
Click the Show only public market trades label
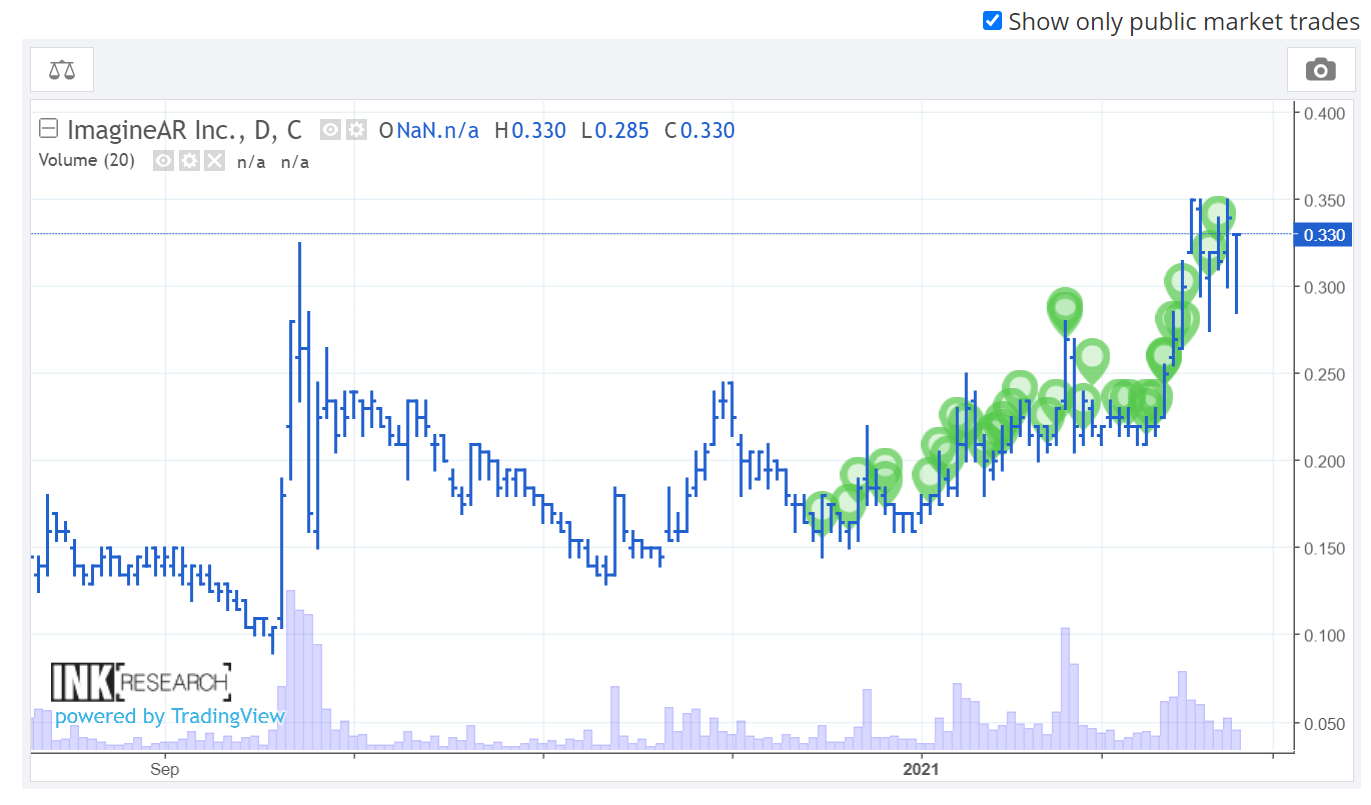pyautogui.click(x=1183, y=21)
